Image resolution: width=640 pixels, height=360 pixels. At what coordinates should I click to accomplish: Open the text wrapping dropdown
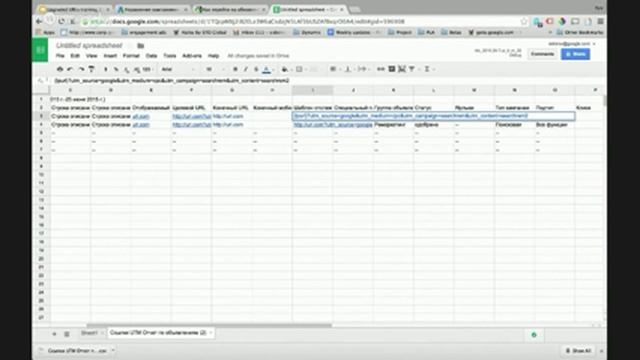pyautogui.click(x=362, y=69)
